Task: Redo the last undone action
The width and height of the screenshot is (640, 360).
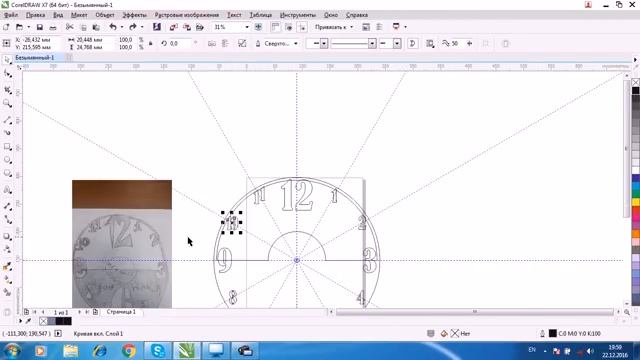Action: click(133, 27)
